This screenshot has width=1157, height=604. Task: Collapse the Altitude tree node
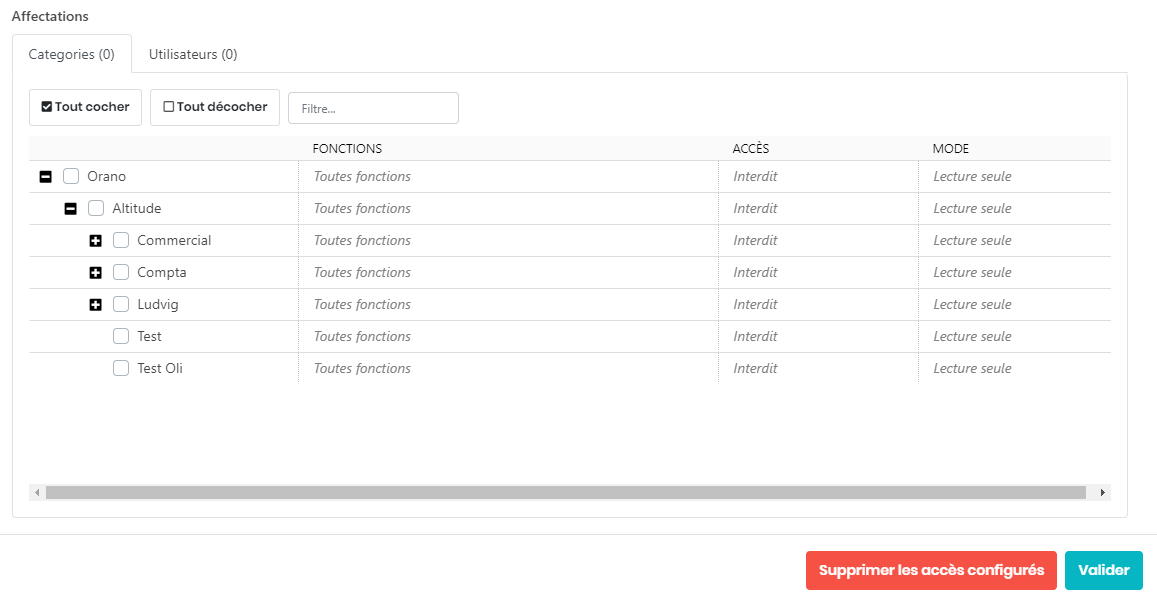tap(71, 209)
